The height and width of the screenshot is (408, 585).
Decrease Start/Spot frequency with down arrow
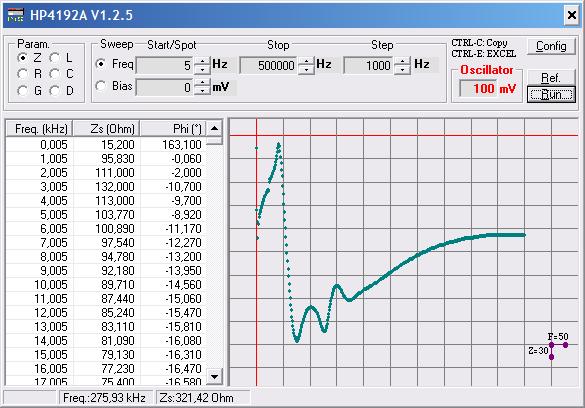pos(202,70)
